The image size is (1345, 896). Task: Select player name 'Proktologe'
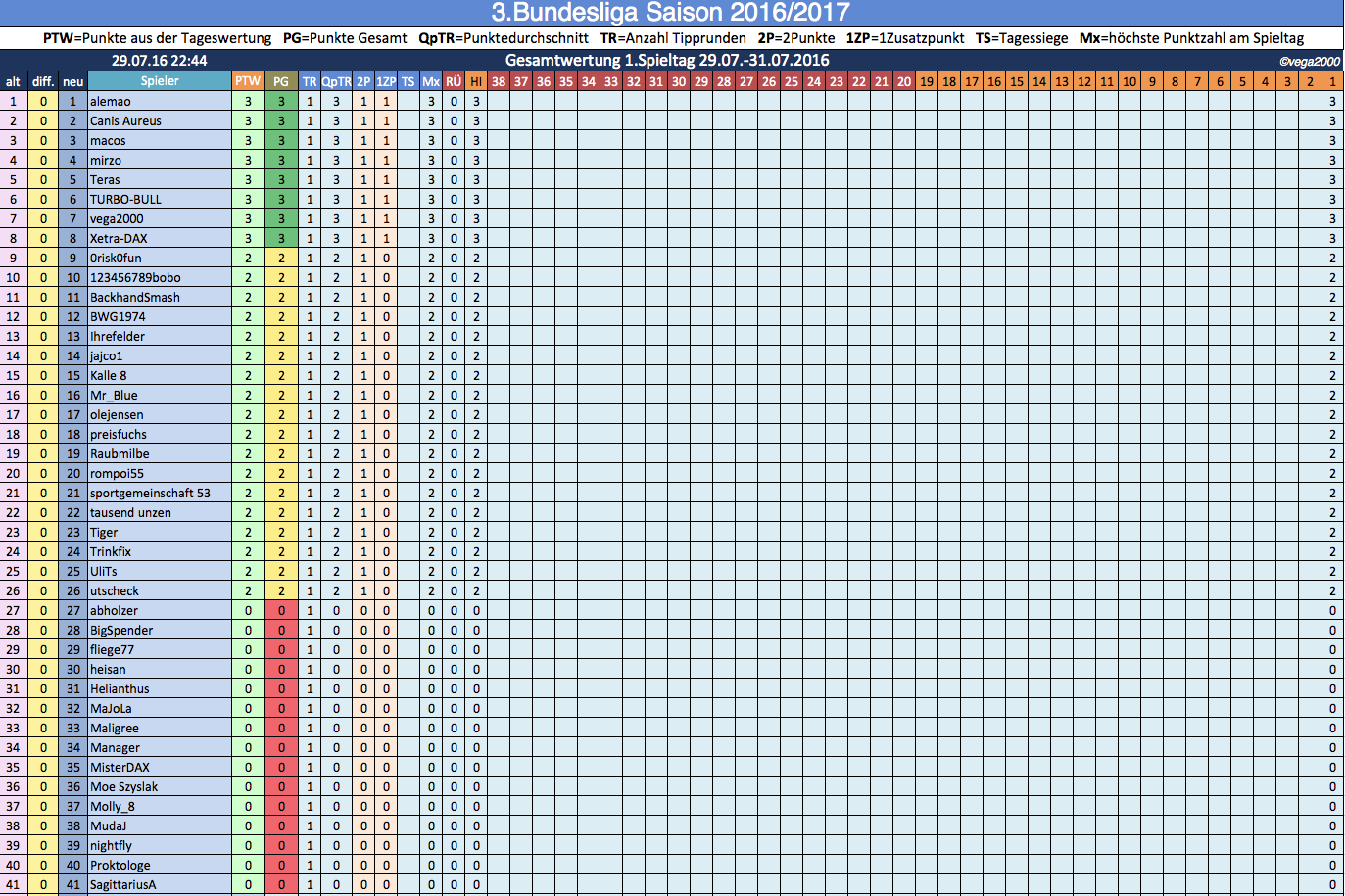(x=120, y=865)
